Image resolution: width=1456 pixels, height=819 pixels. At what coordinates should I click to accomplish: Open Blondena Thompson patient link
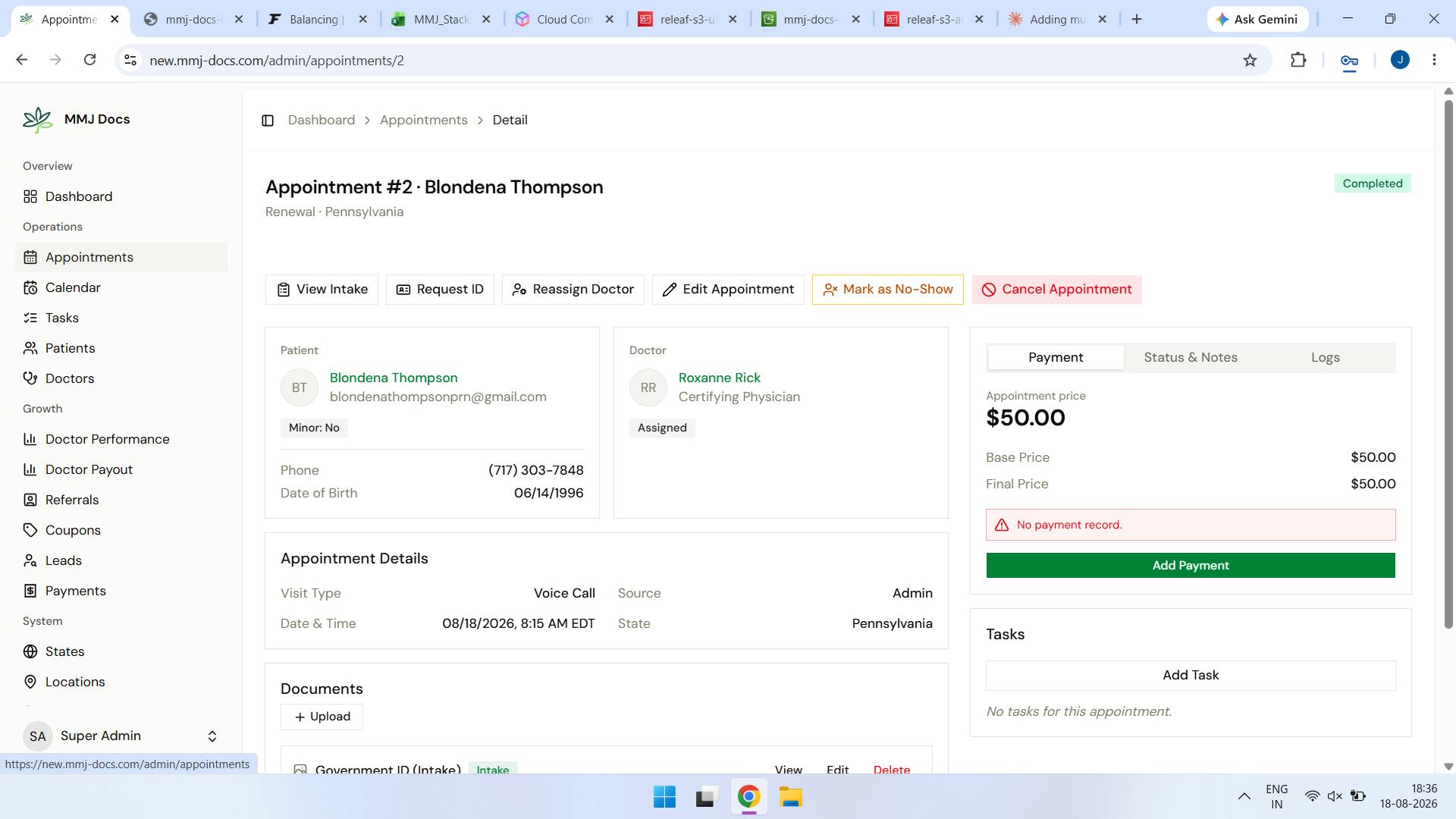click(394, 378)
